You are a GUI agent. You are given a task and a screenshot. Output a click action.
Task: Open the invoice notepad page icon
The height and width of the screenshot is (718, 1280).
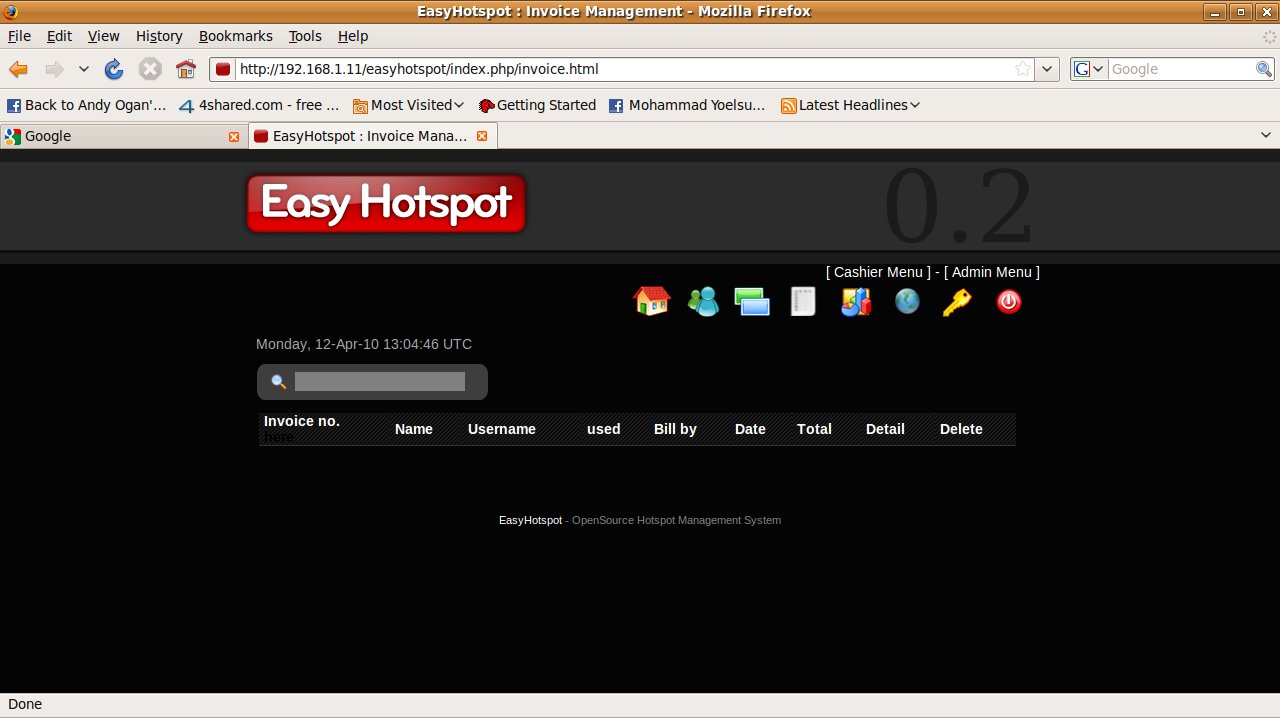[x=803, y=301]
